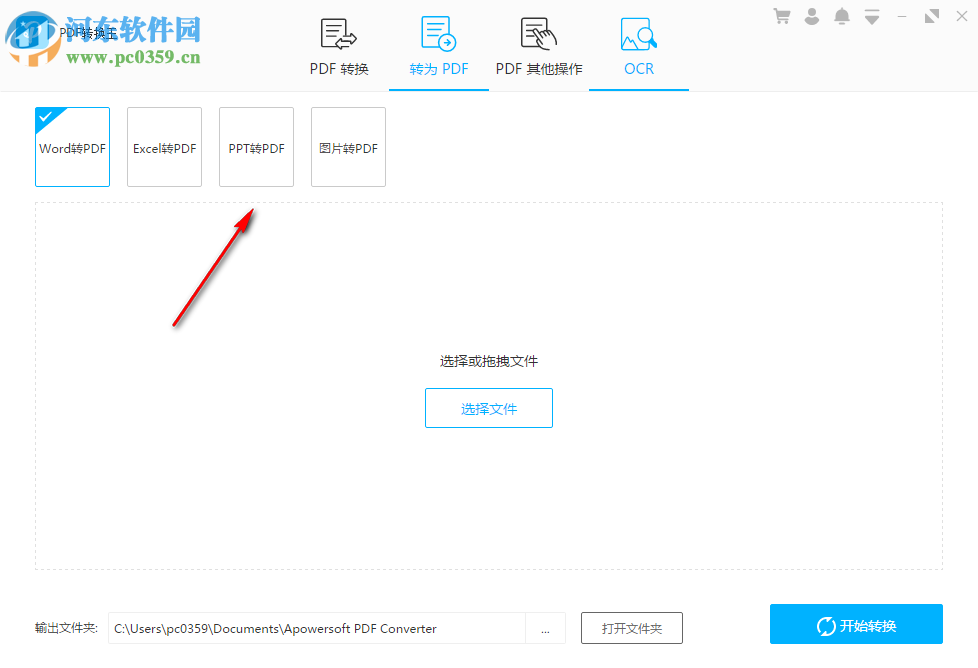
Task: Click the PDF 其他操作 hand icon
Action: (x=537, y=32)
